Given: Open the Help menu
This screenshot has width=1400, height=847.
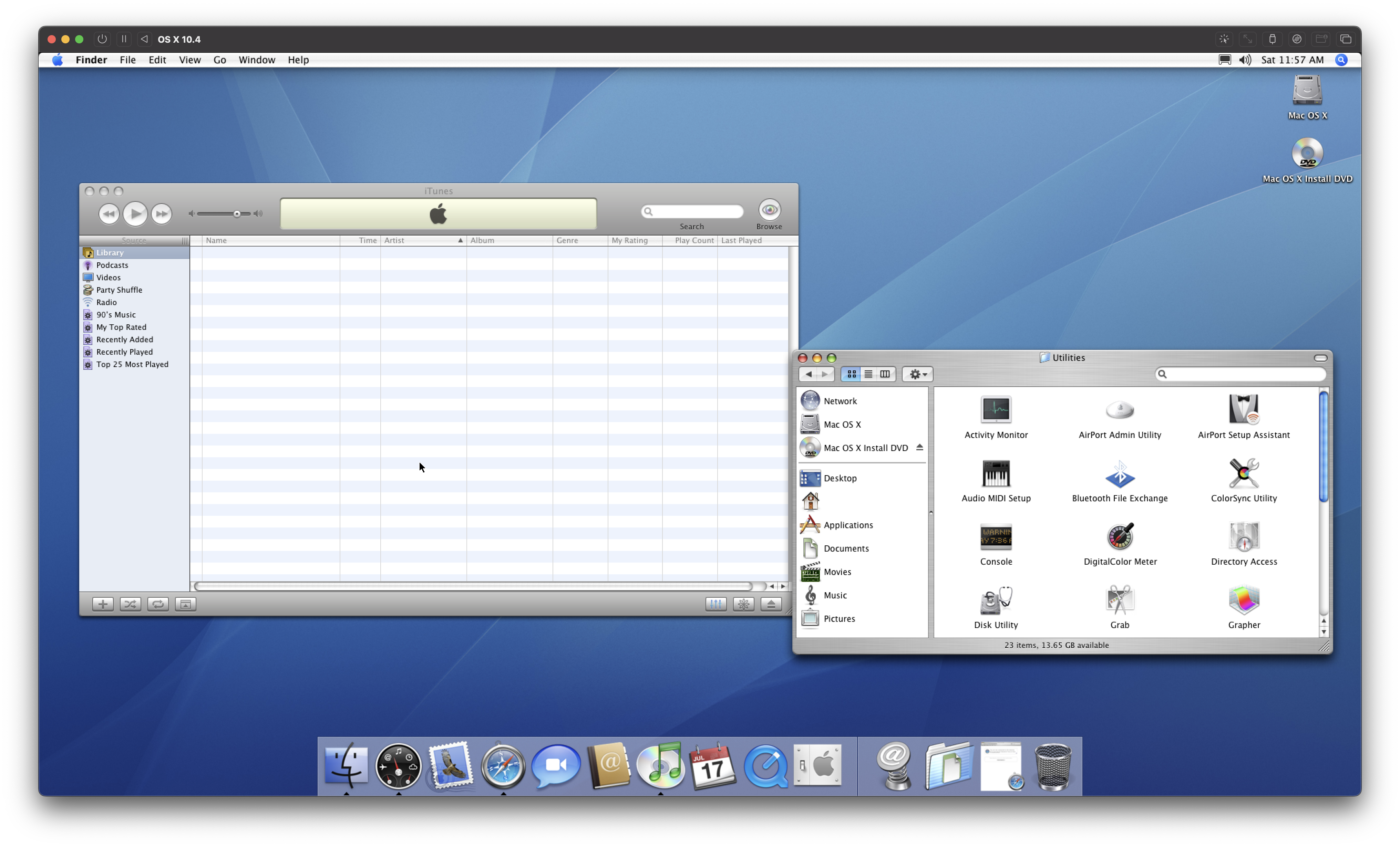Looking at the screenshot, I should coord(298,60).
